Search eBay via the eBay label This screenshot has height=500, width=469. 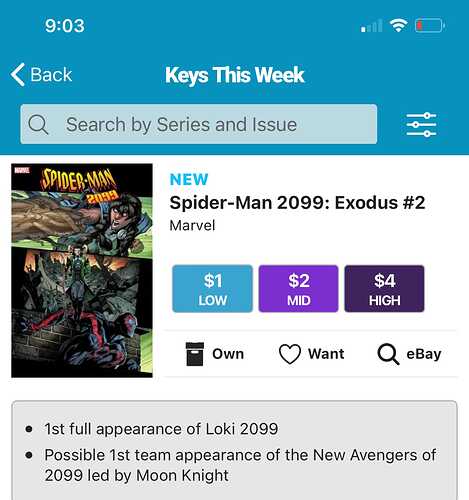pyautogui.click(x=424, y=354)
